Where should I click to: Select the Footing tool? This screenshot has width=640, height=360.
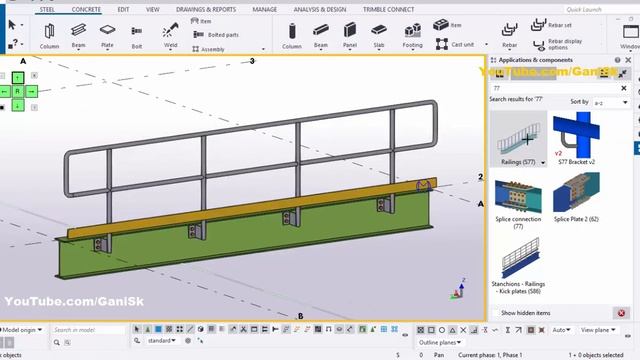(412, 35)
